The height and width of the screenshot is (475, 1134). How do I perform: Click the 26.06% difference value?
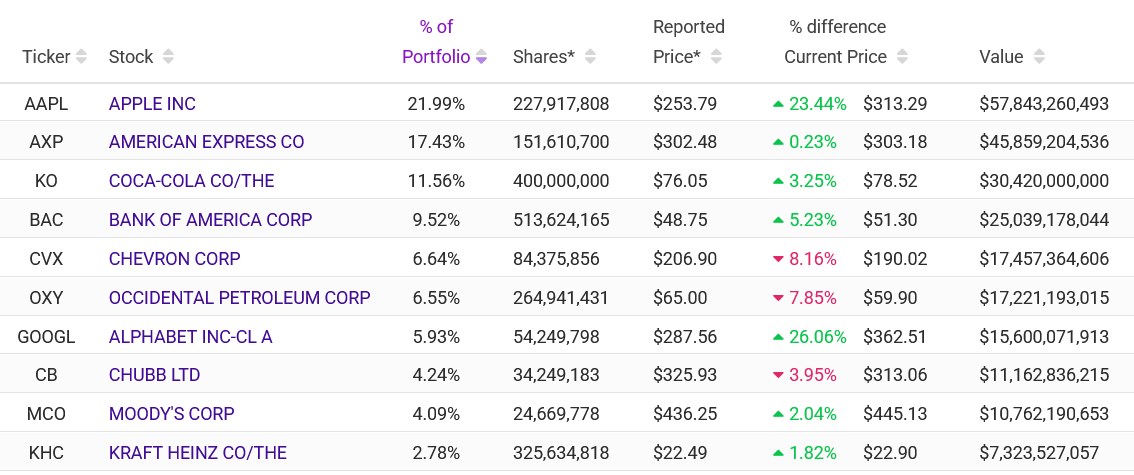[818, 336]
